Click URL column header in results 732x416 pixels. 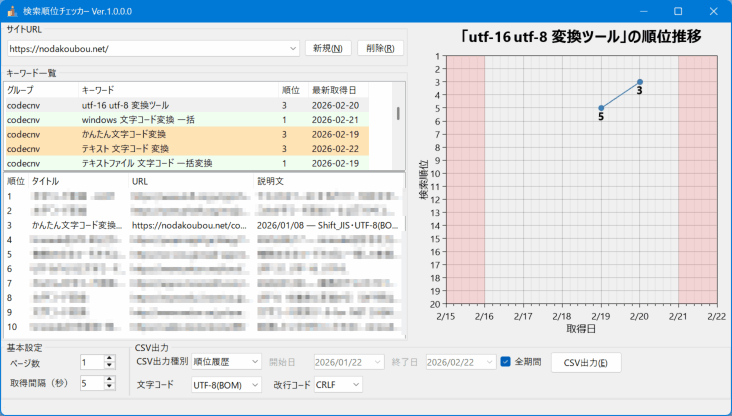pos(191,181)
